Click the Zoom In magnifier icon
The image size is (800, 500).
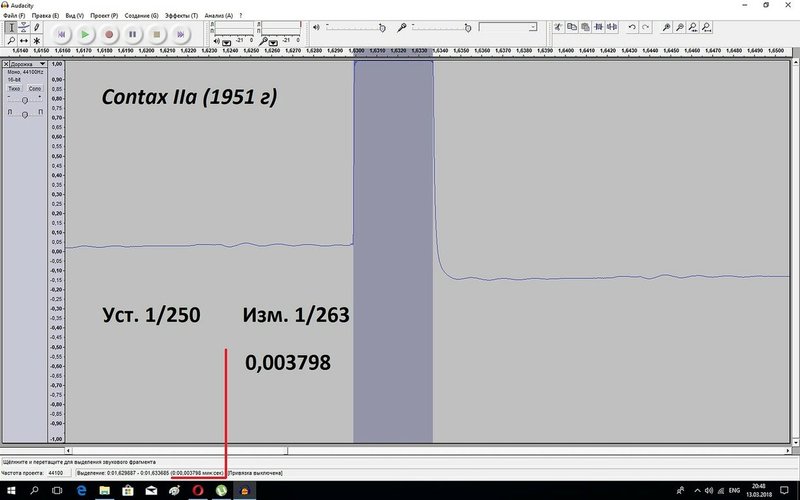(666, 27)
